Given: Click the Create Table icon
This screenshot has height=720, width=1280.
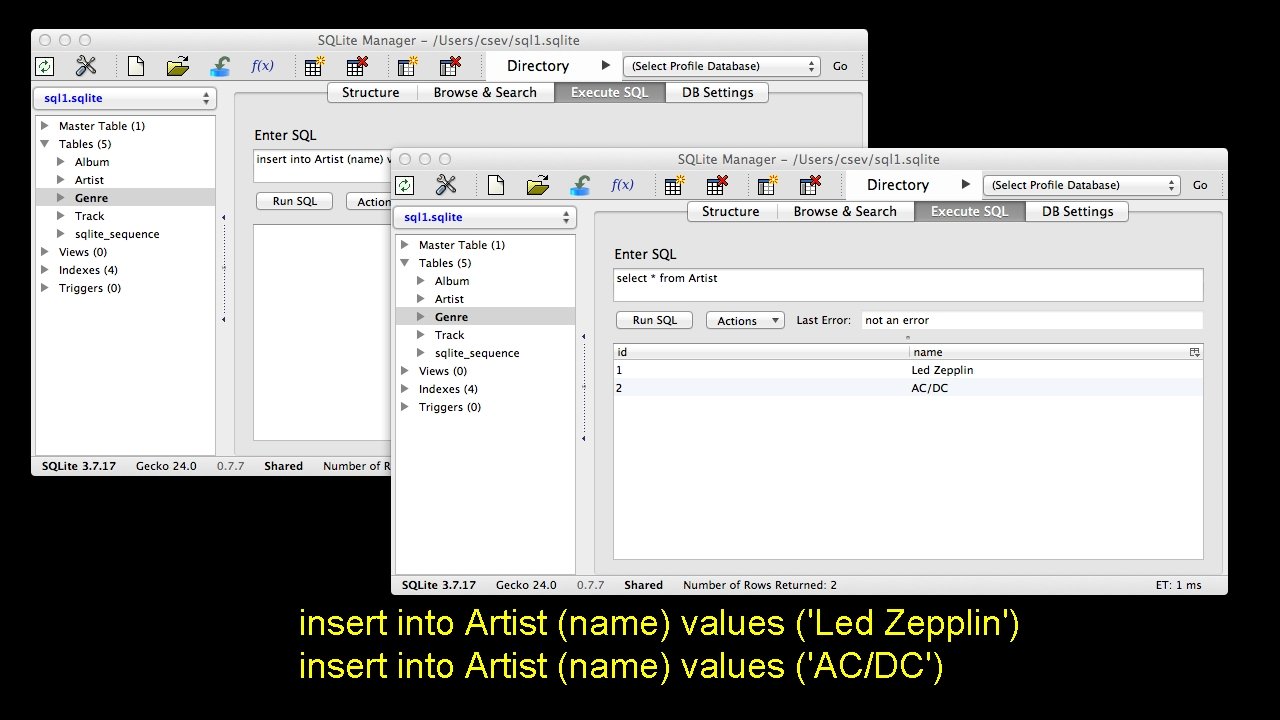Looking at the screenshot, I should [672, 185].
